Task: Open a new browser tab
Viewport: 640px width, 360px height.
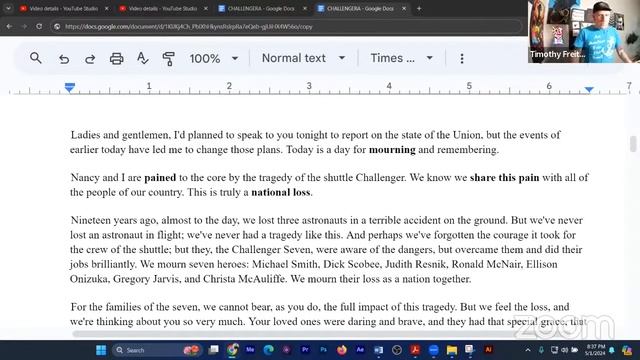Action: point(419,9)
